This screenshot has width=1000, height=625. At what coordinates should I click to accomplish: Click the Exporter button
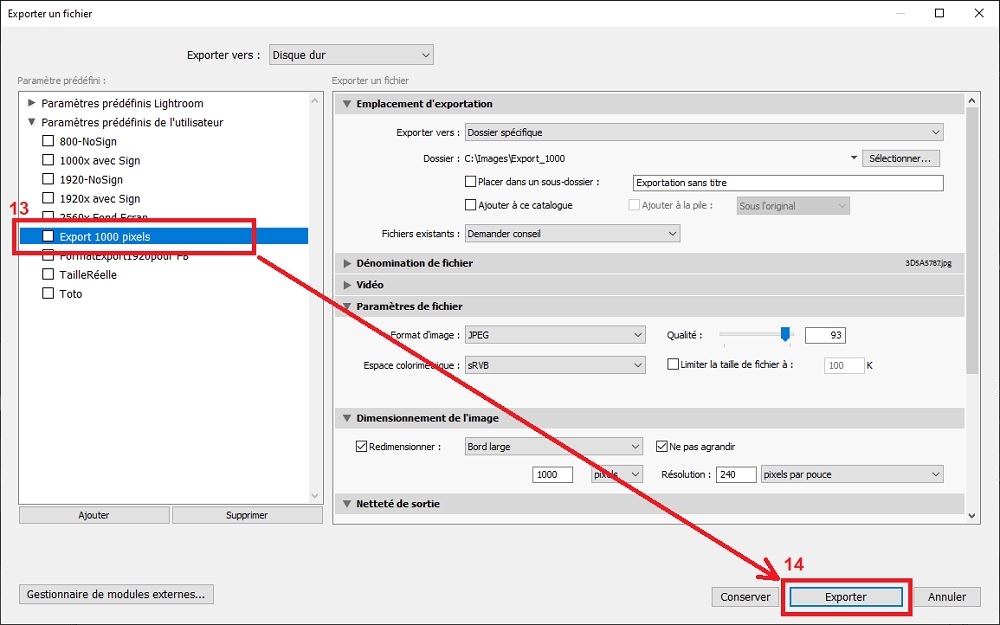pos(846,597)
